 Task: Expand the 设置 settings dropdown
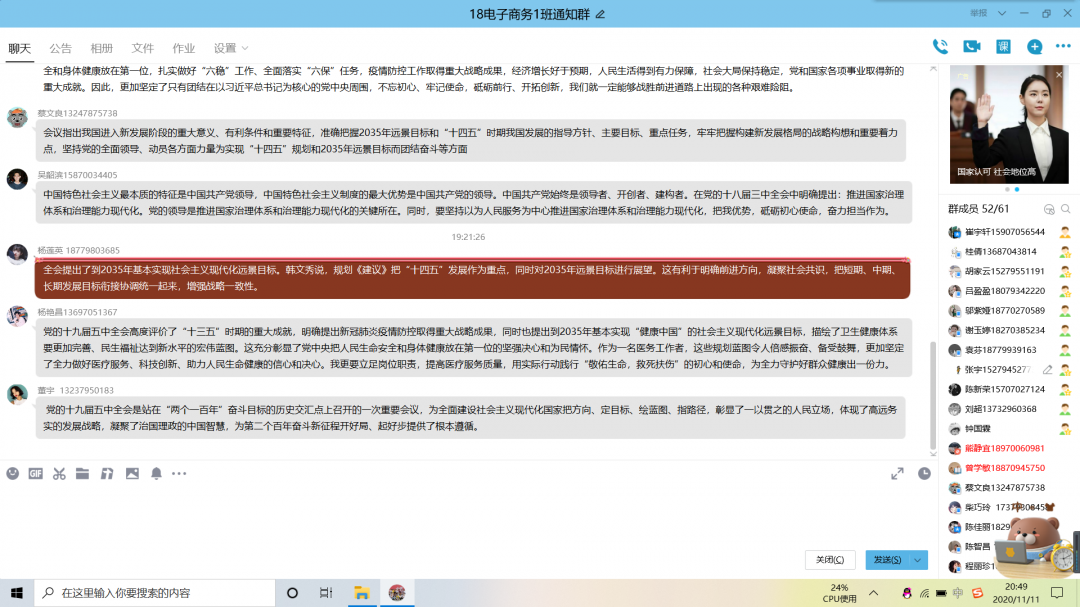tap(230, 48)
